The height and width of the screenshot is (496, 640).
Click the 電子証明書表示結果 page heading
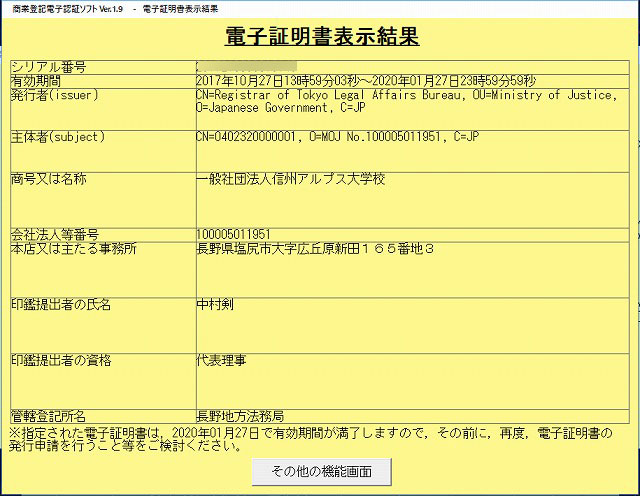click(320, 37)
